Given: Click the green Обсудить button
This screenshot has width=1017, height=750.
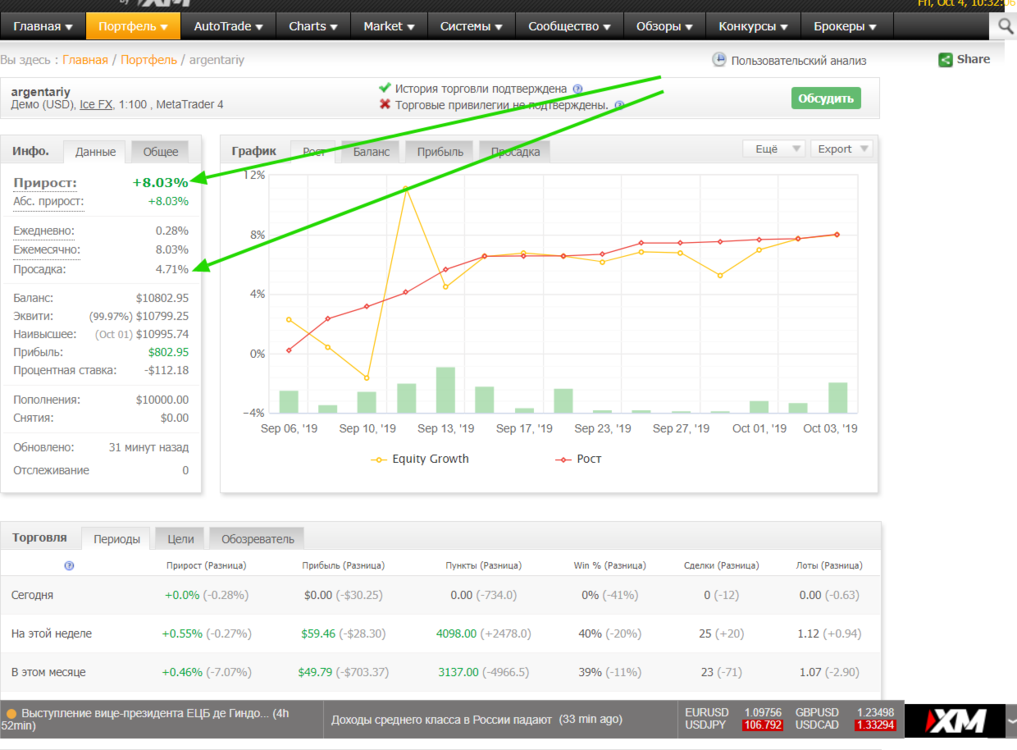Looking at the screenshot, I should coord(826,99).
